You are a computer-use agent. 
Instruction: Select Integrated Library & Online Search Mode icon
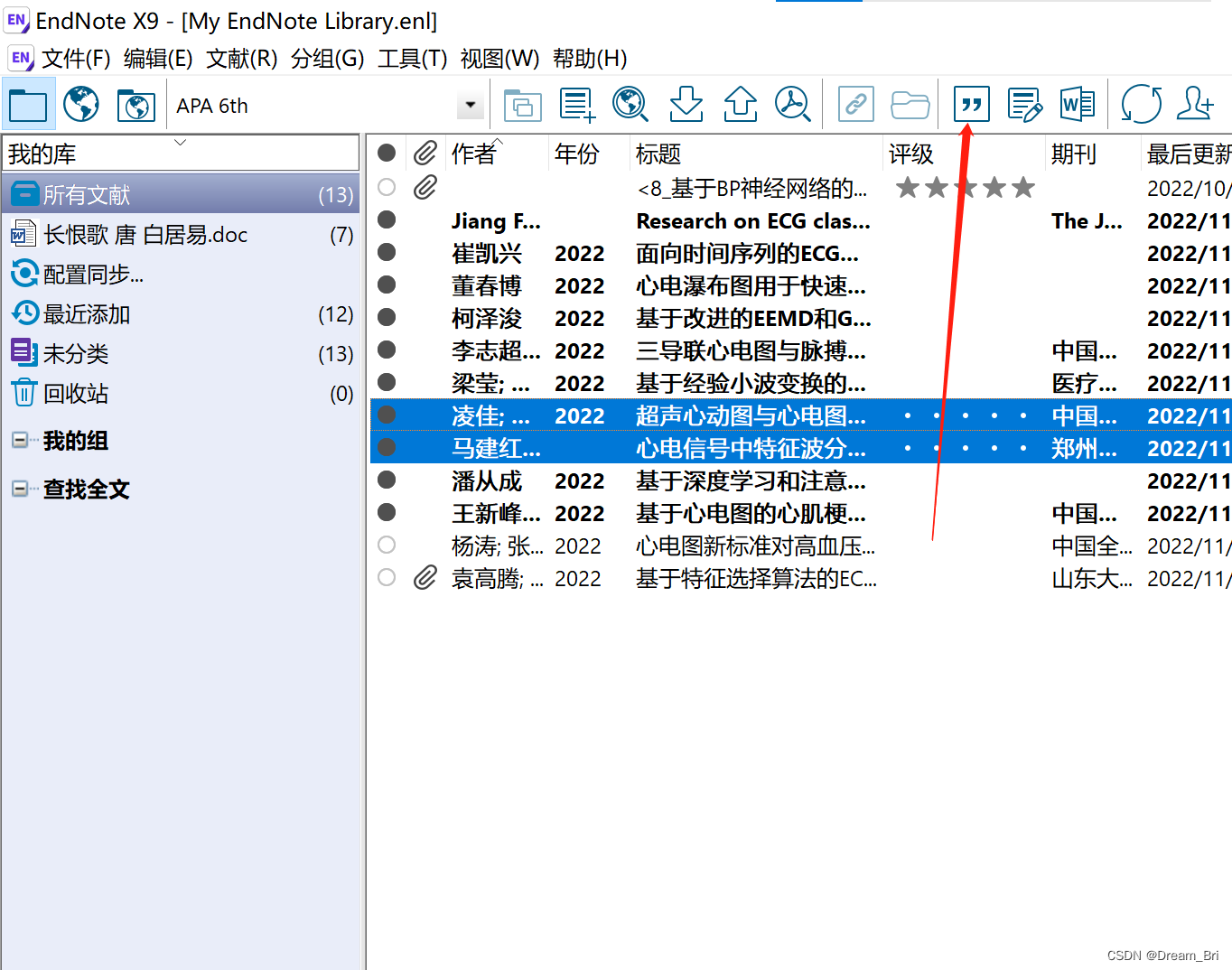tap(136, 105)
